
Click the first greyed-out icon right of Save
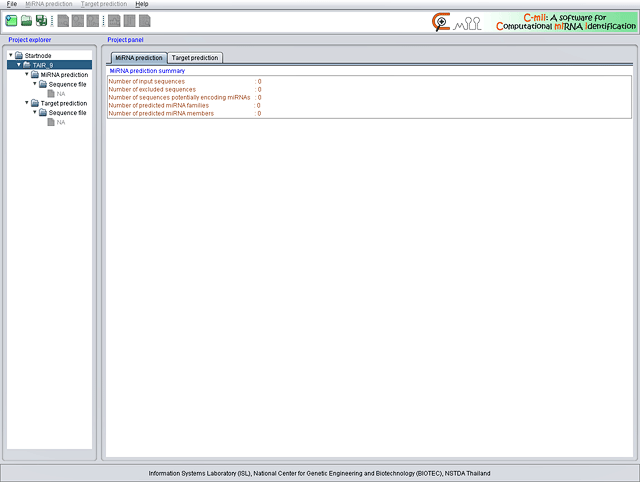click(63, 21)
